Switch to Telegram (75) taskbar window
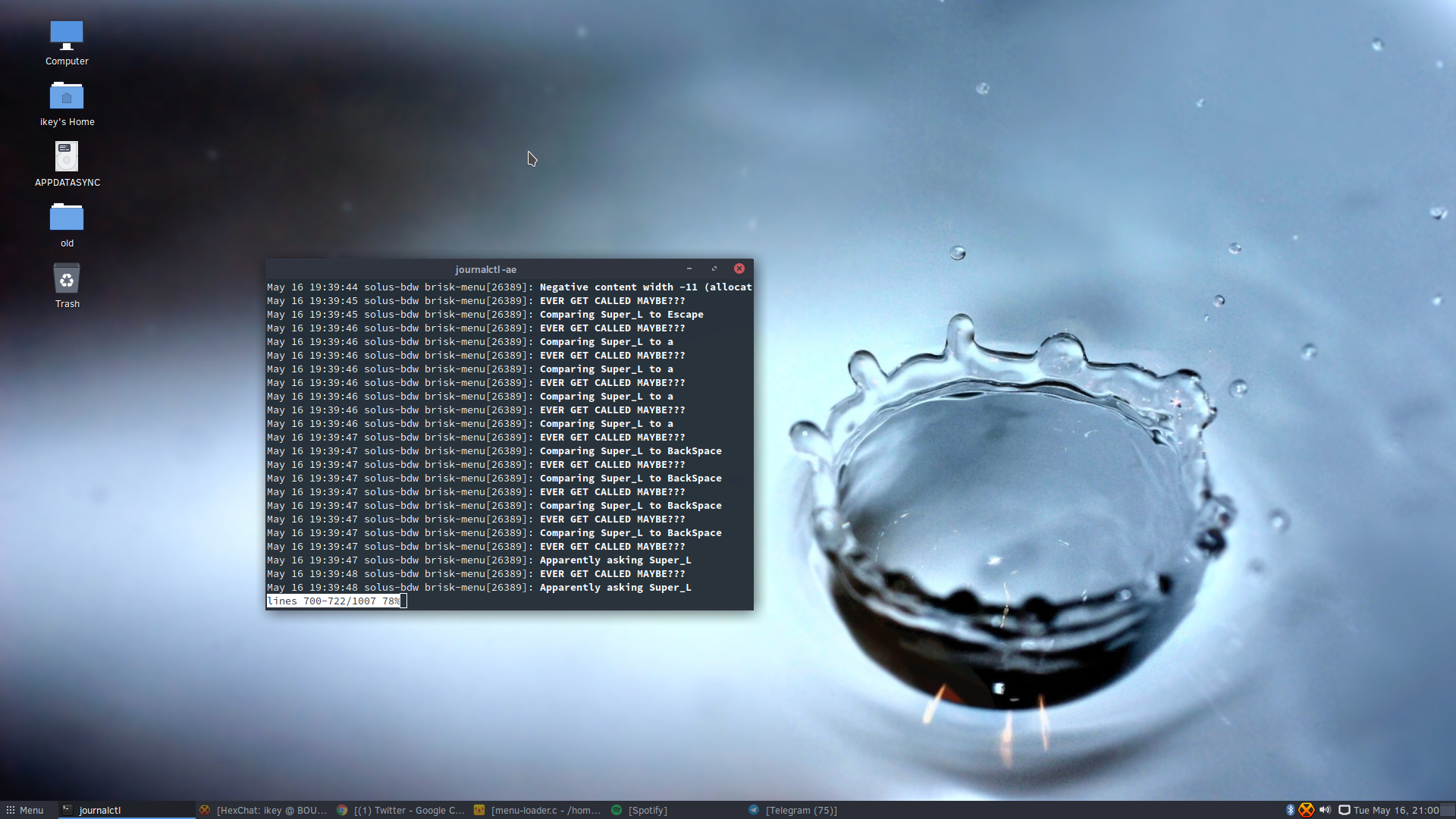This screenshot has height=819, width=1456. click(x=813, y=810)
